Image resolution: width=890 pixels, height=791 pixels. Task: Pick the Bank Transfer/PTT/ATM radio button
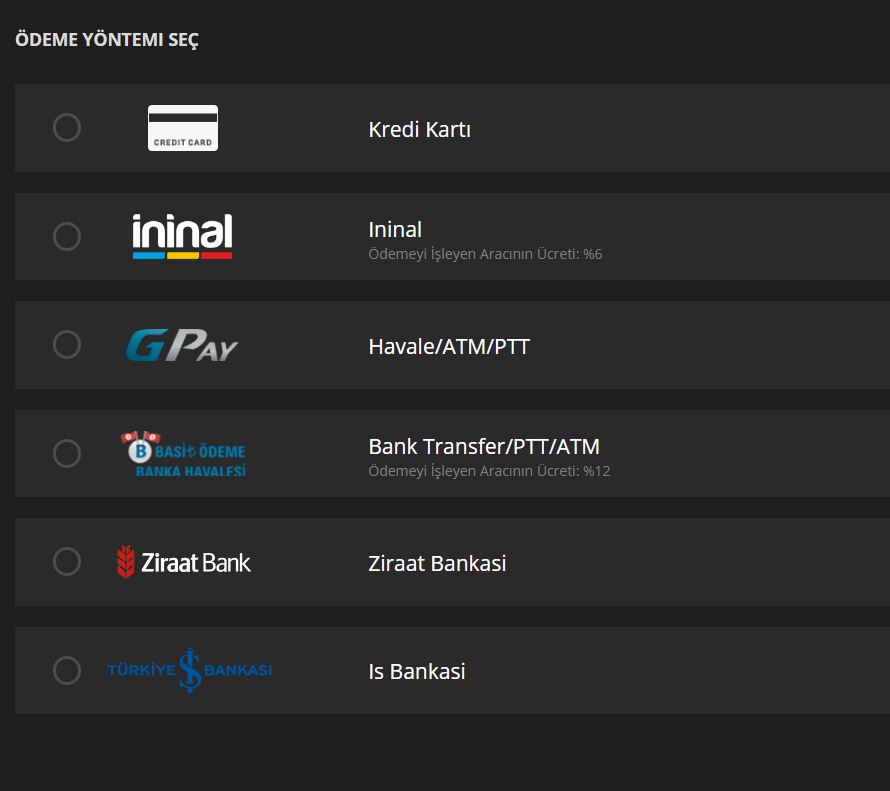(x=67, y=453)
